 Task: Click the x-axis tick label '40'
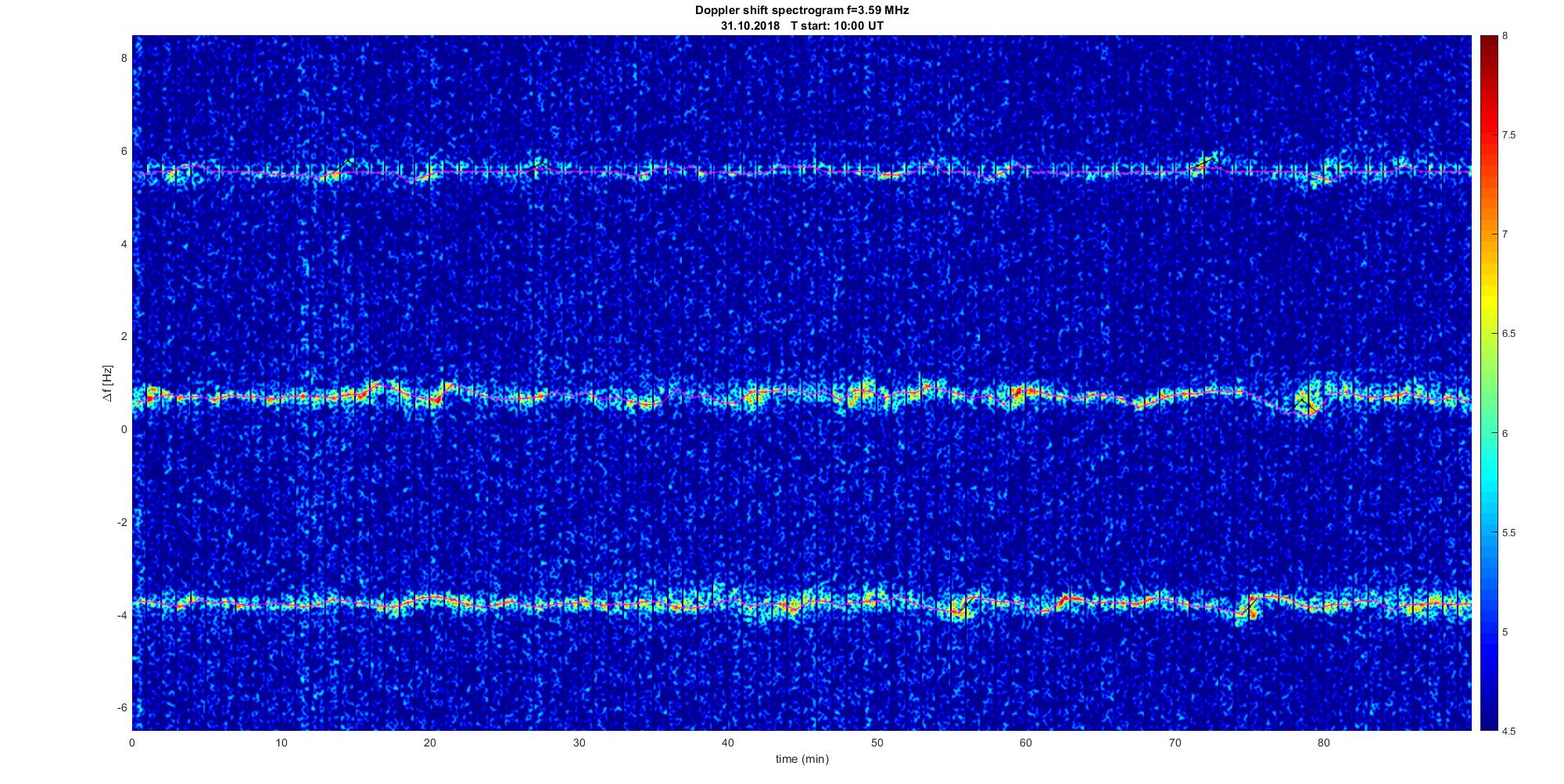coord(728,743)
